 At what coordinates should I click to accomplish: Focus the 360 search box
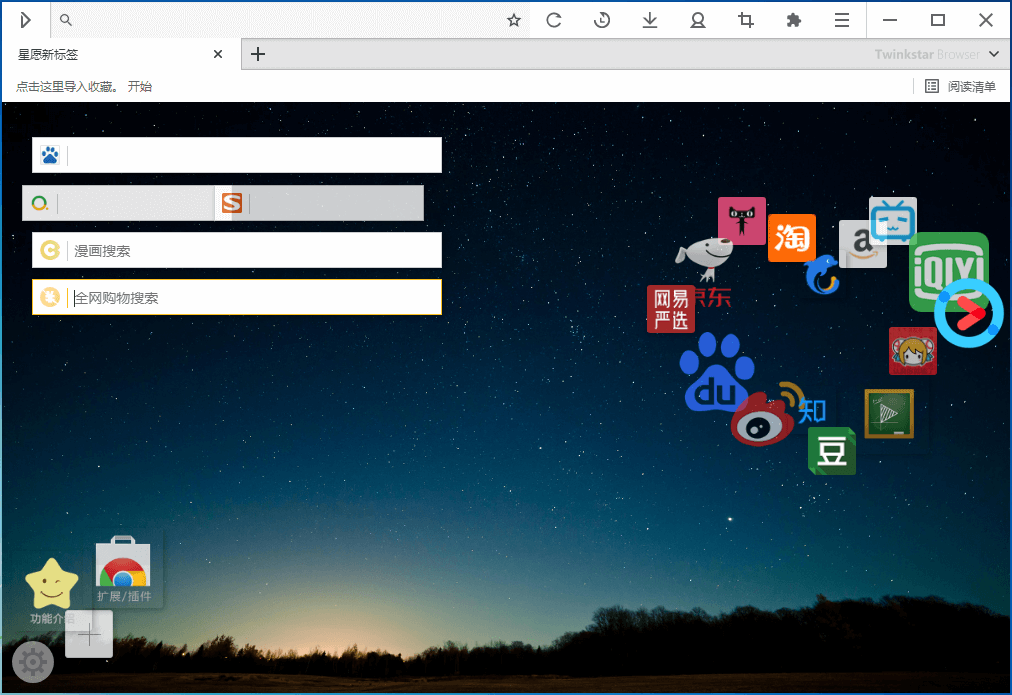(x=118, y=203)
